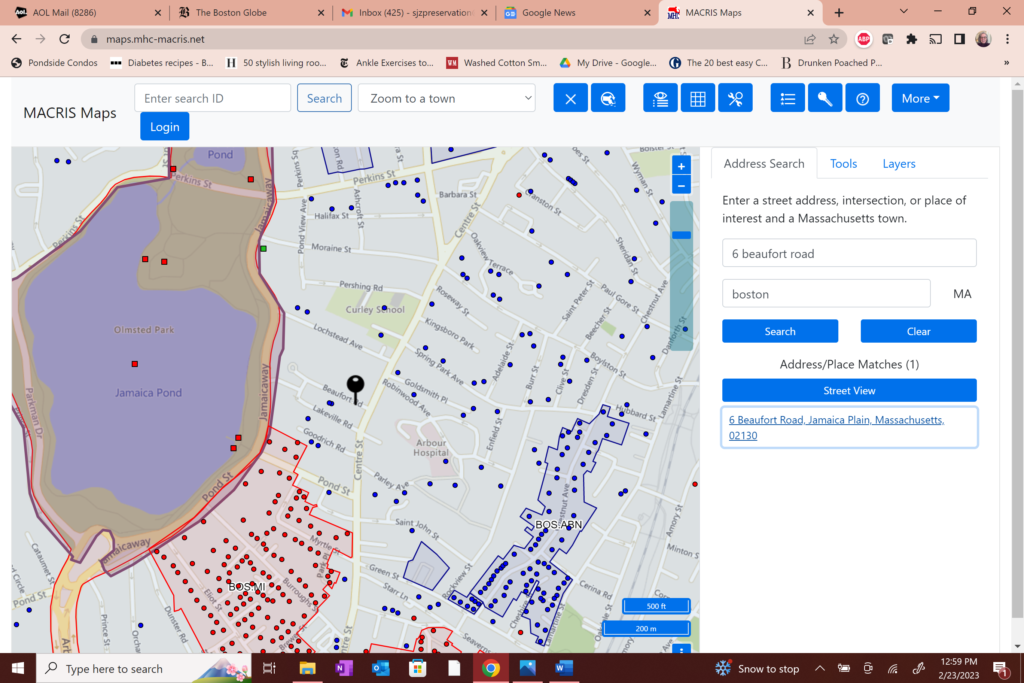1024x683 pixels.
Task: Switch to the Layers tab
Action: (898, 164)
